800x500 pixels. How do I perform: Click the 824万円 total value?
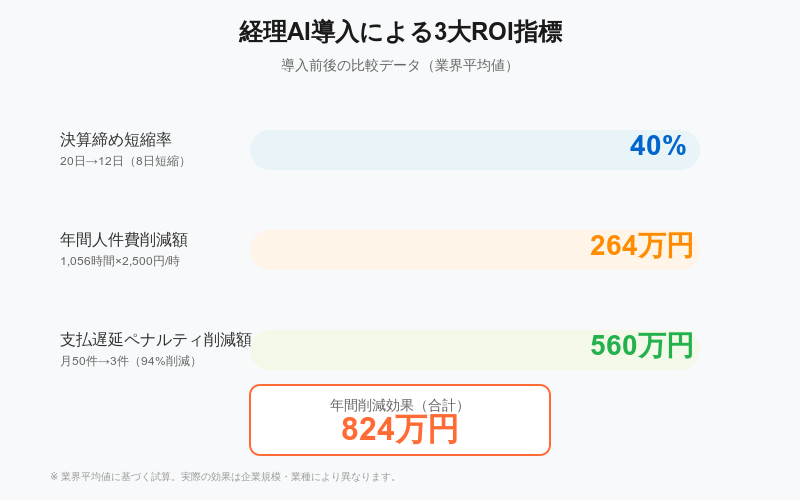pyautogui.click(x=399, y=430)
